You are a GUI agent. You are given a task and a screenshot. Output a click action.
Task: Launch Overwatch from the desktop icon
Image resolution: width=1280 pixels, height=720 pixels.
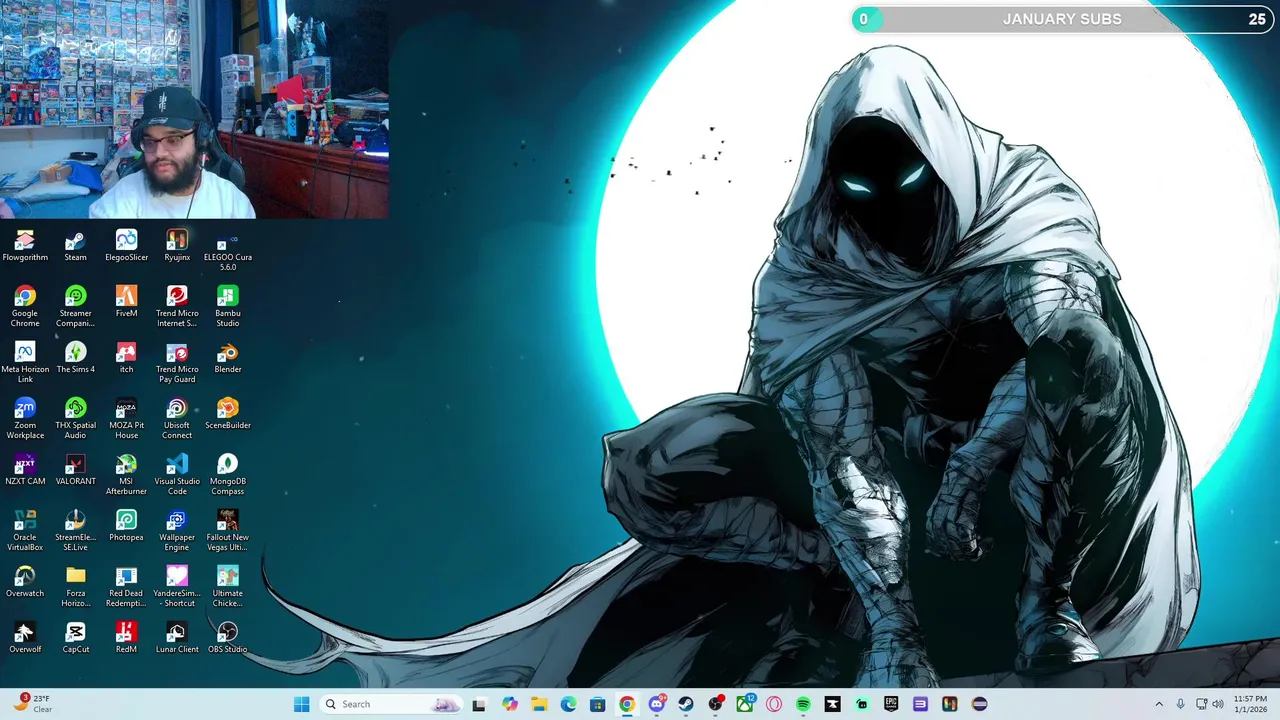point(25,582)
